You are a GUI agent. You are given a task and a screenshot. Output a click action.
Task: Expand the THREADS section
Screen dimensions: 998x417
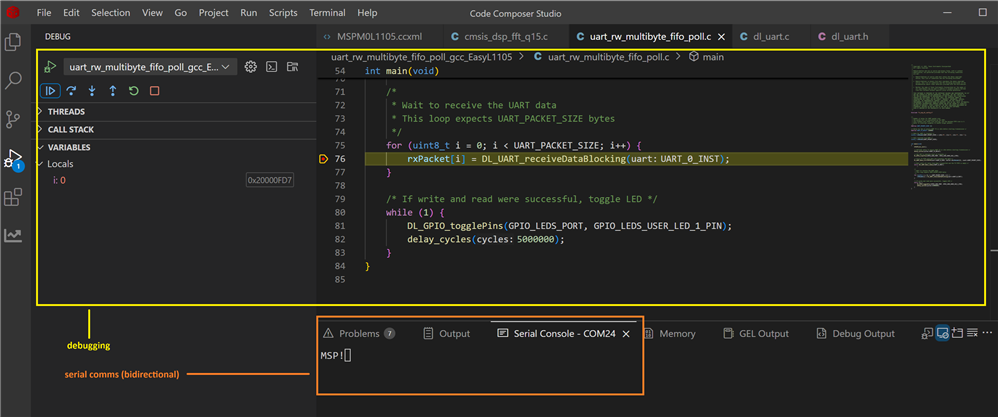pyautogui.click(x=176, y=111)
